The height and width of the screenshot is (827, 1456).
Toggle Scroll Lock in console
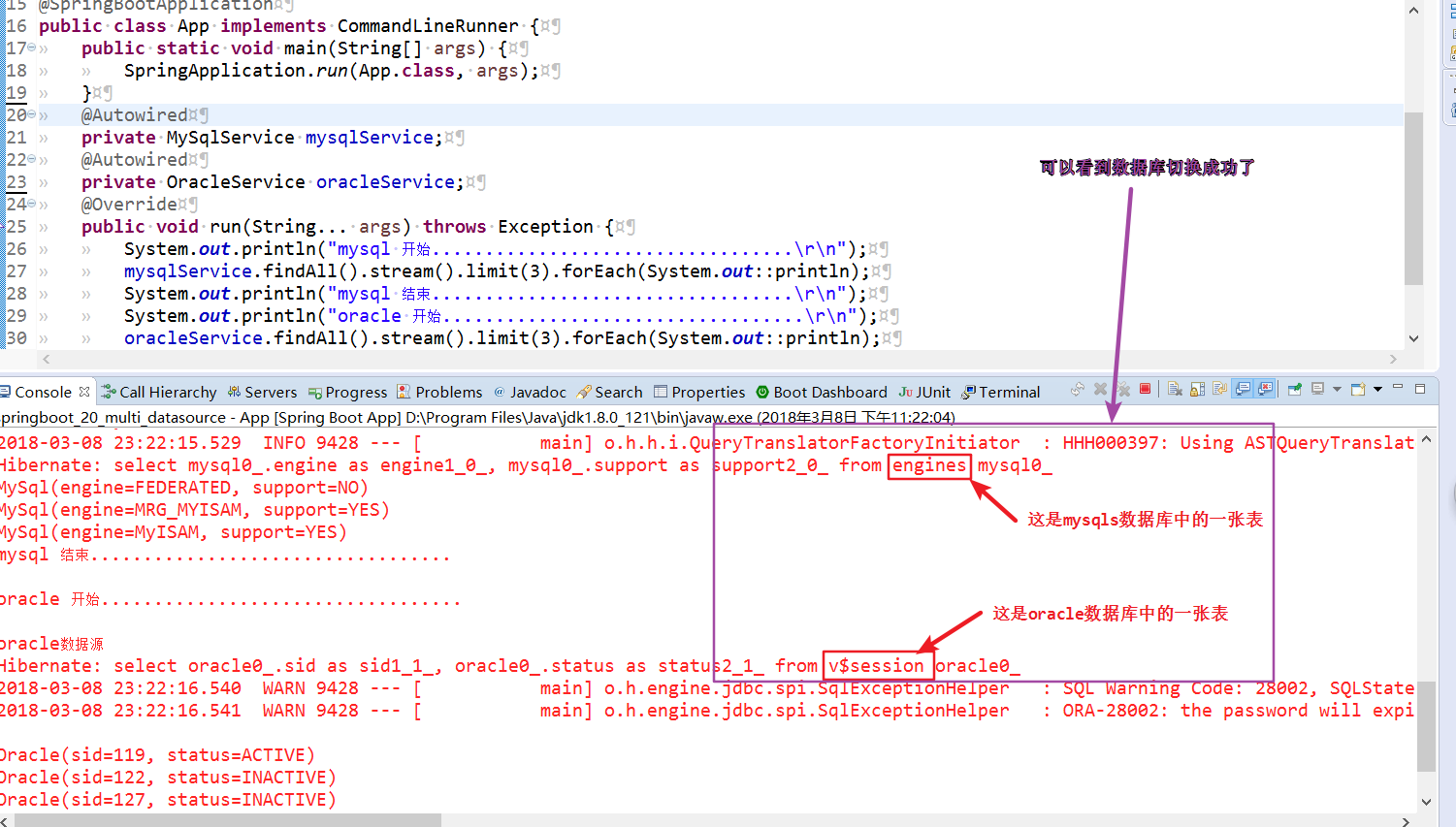(x=1197, y=389)
